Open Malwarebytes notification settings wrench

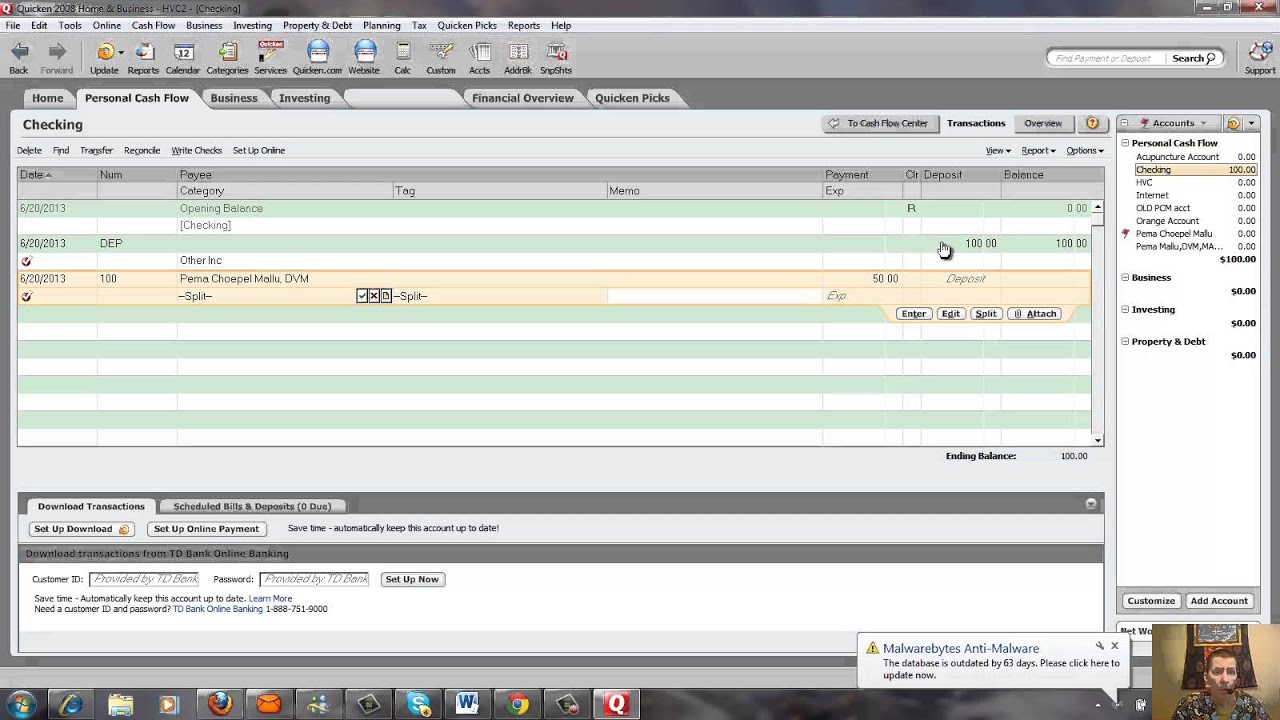click(x=1100, y=646)
